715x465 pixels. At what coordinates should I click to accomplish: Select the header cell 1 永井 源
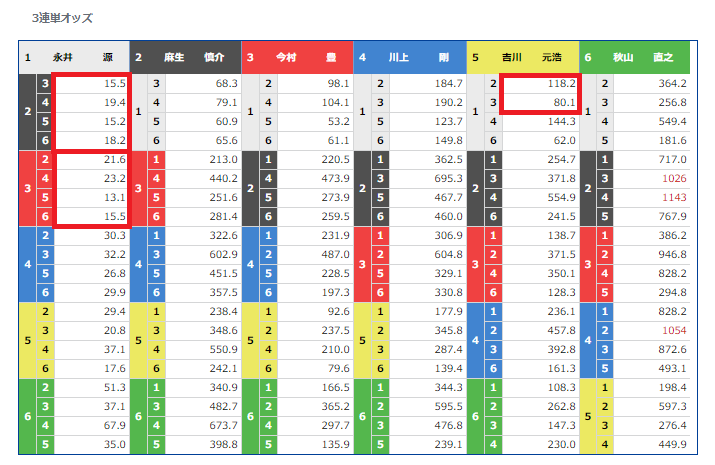(74, 57)
